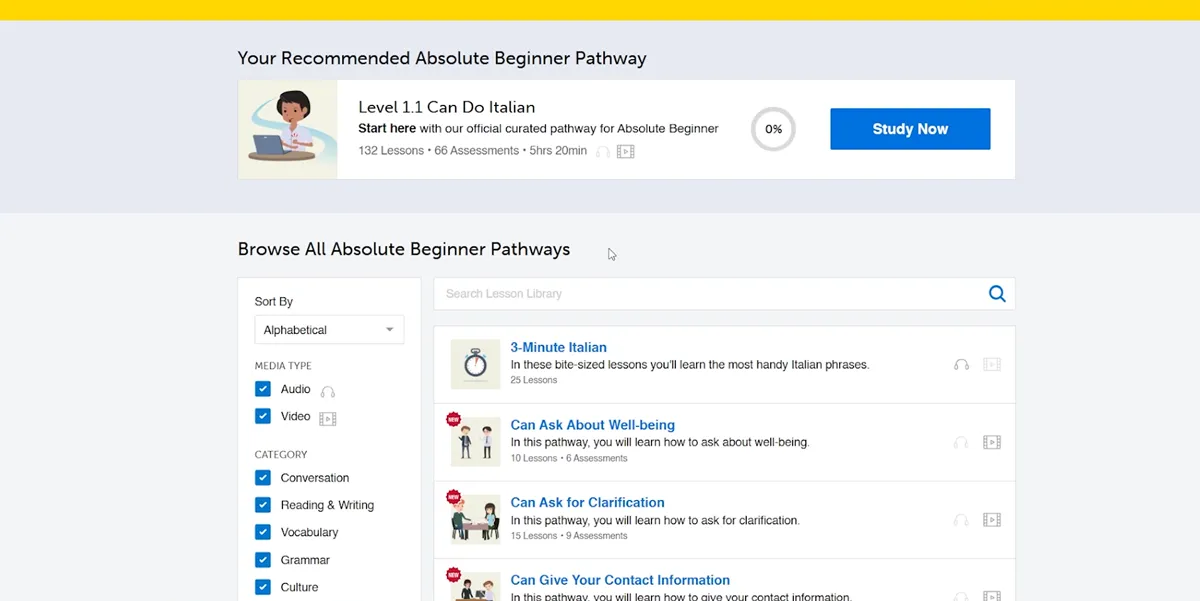View the 0% progress circle indicator

[x=773, y=129]
